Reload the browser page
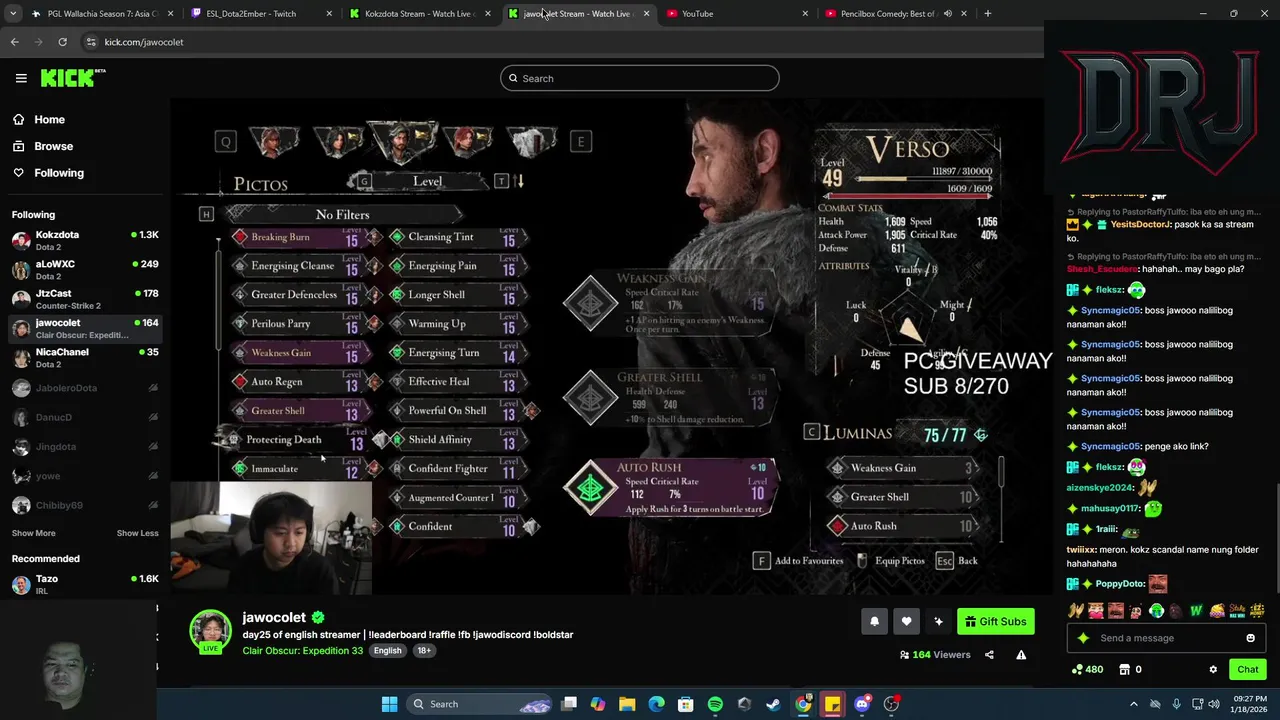This screenshot has width=1280, height=720. (x=62, y=42)
